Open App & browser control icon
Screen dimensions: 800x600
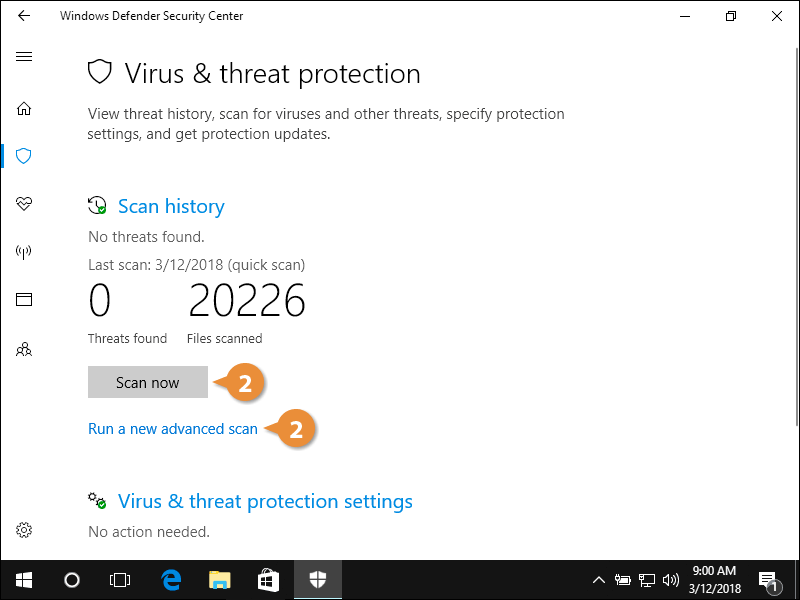coord(24,300)
